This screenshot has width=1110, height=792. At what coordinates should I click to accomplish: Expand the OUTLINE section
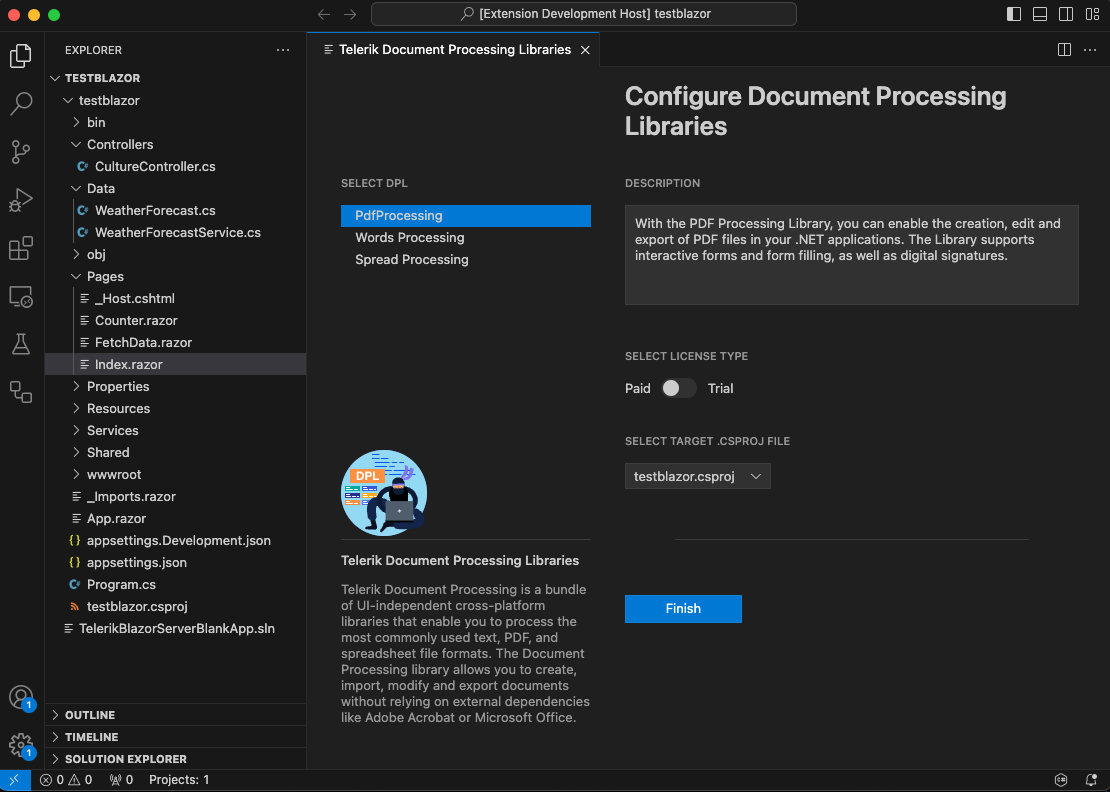(176, 715)
